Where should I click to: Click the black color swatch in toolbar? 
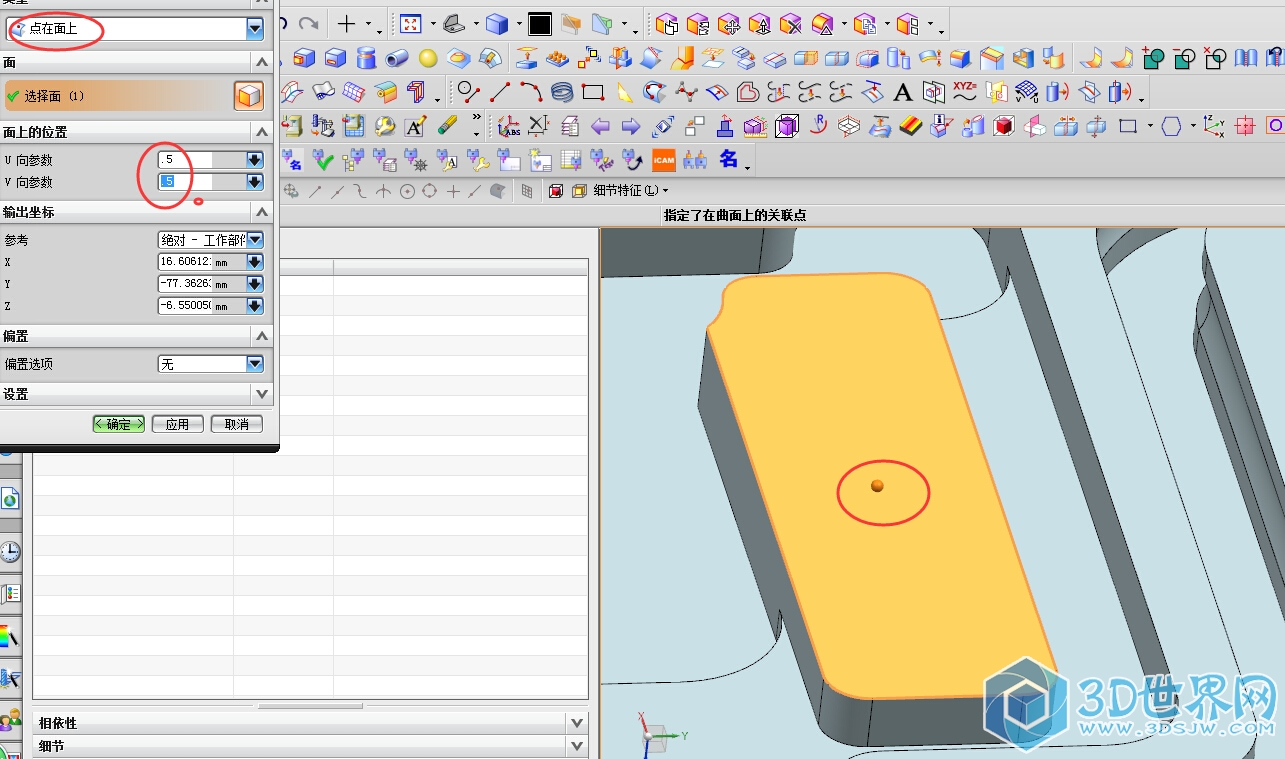click(x=540, y=24)
